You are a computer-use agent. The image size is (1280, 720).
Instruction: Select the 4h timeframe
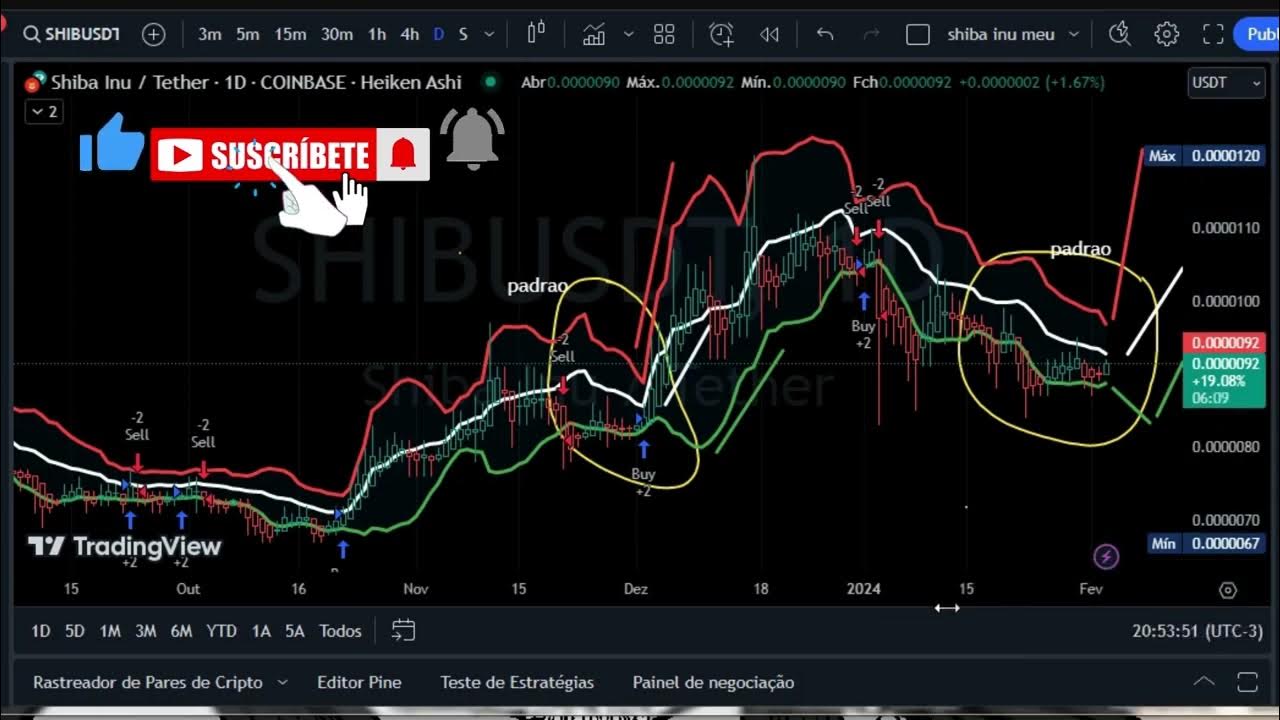(x=410, y=34)
